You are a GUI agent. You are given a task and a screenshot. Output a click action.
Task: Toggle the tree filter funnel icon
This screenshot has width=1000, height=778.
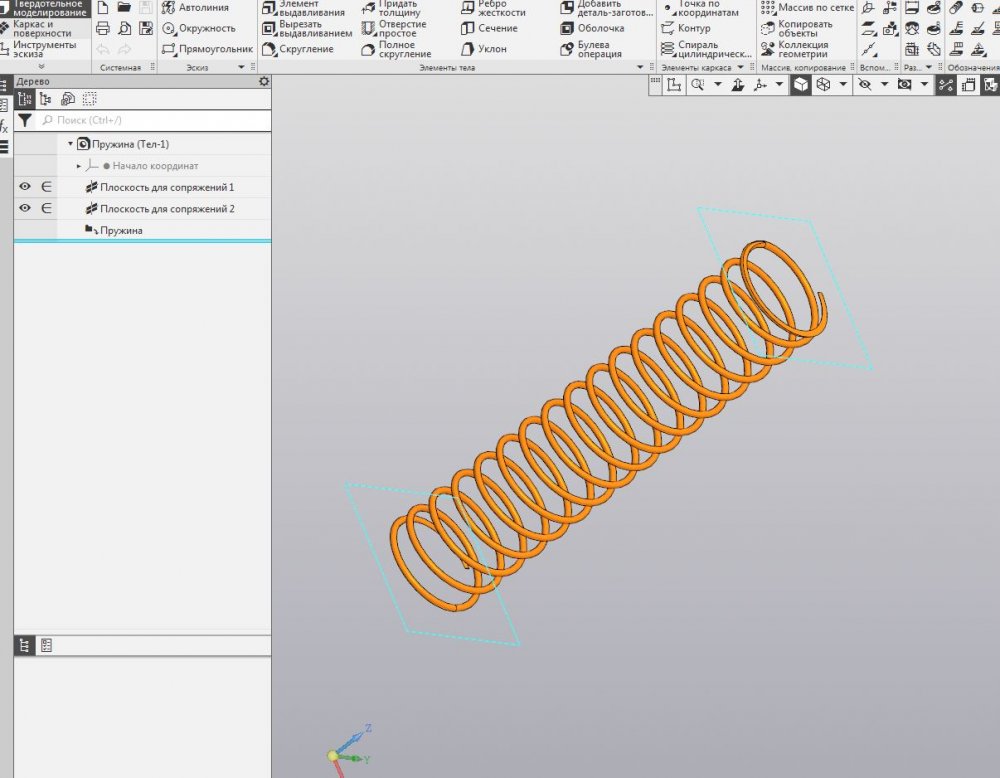tap(25, 120)
